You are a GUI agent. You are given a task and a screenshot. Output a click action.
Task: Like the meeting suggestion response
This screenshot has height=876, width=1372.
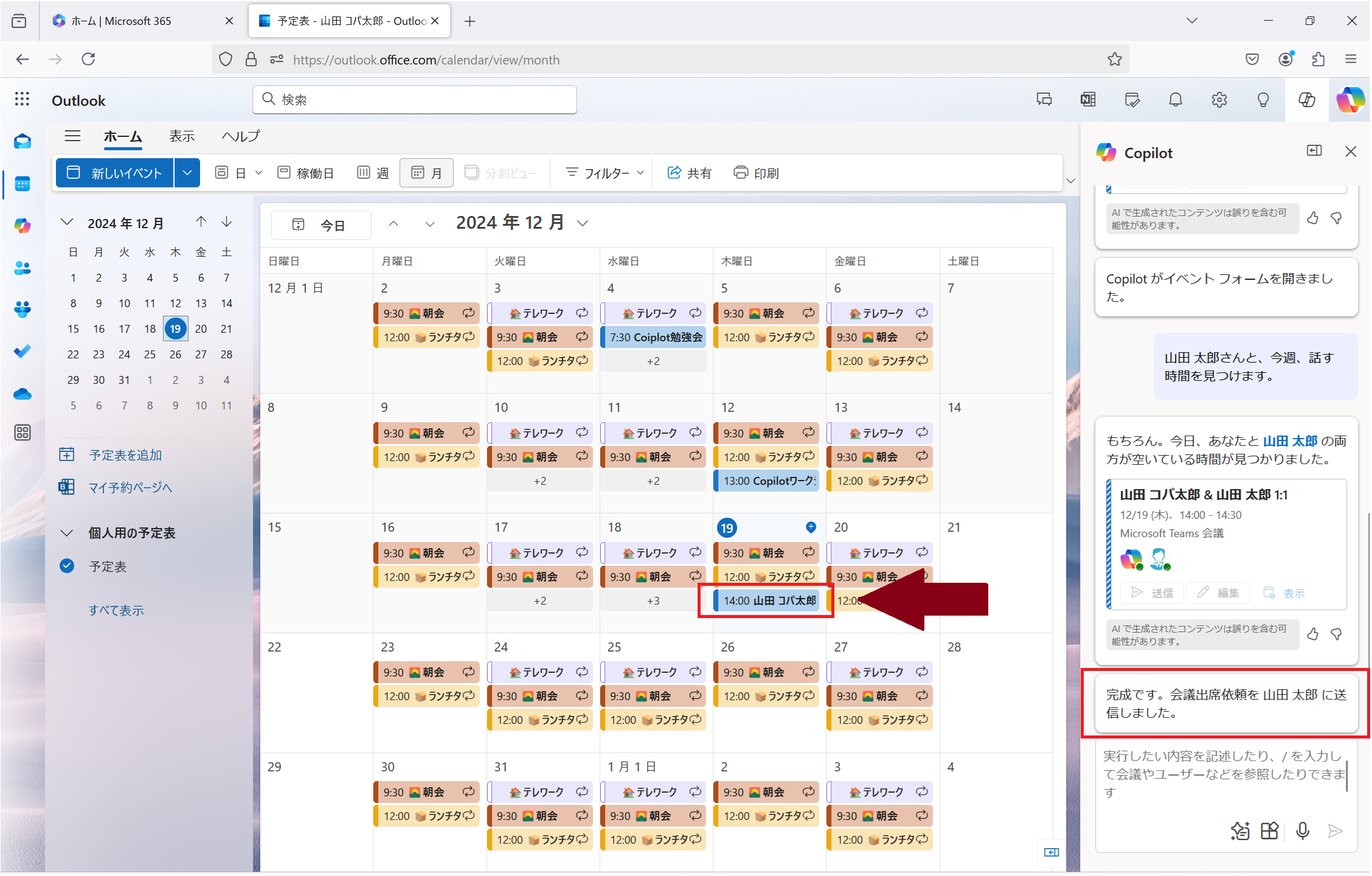point(1312,634)
